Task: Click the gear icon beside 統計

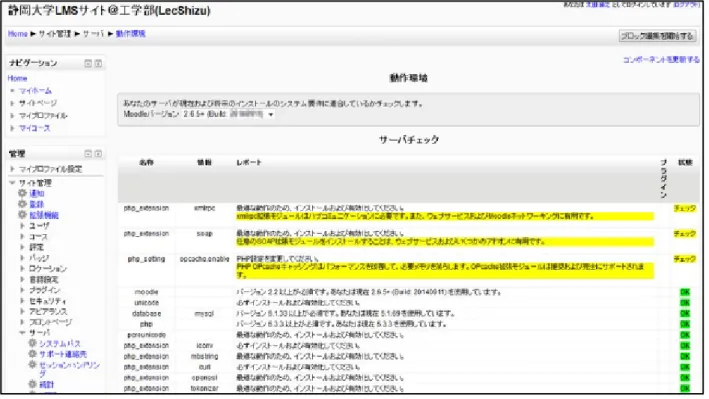Action: pos(33,384)
